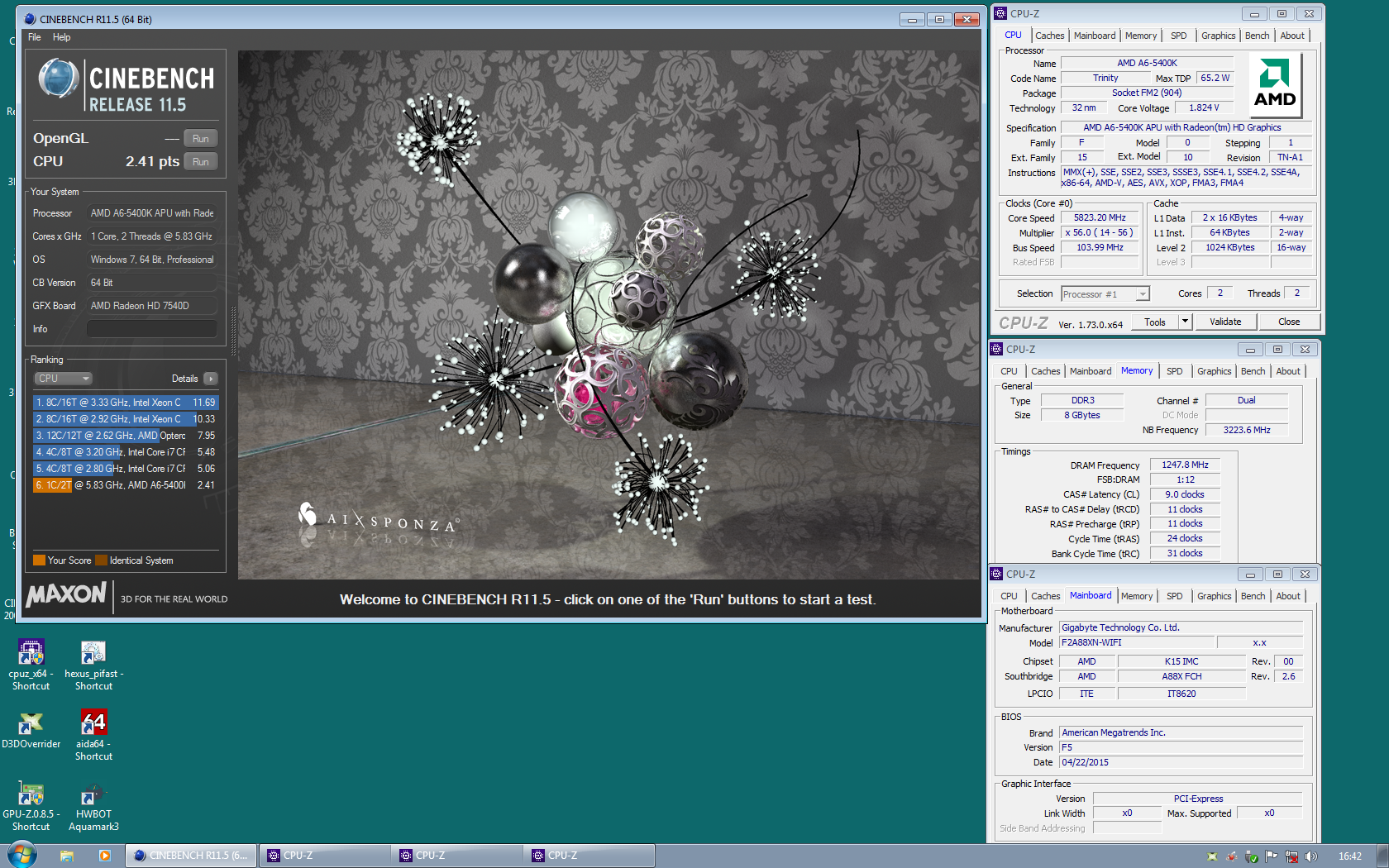This screenshot has height=868, width=1389.
Task: Expand the Tools dropdown arrow in CPU-Z
Action: [1185, 322]
